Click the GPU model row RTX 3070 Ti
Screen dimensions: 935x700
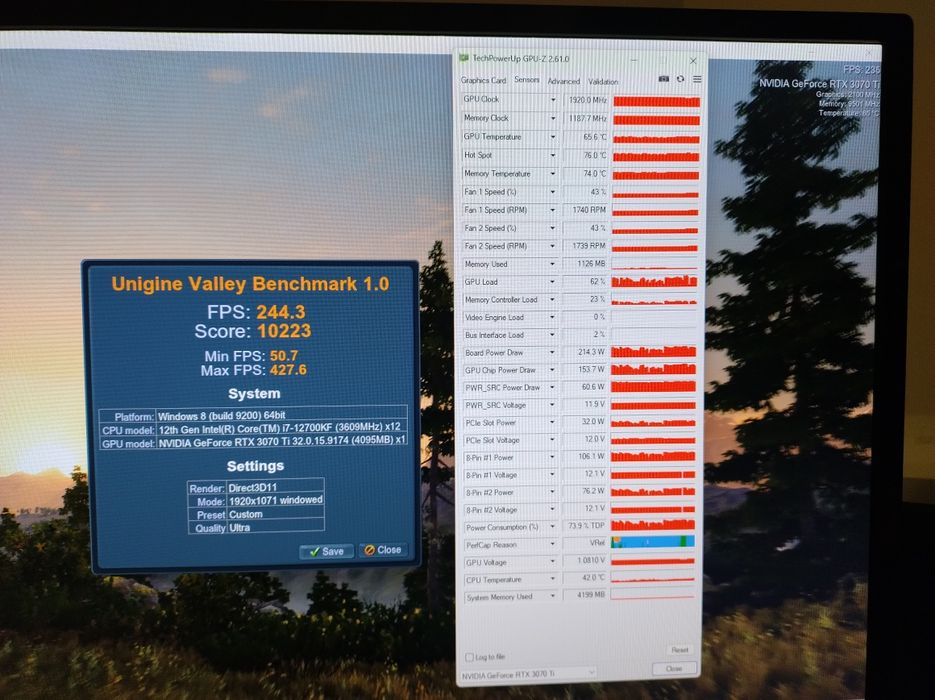click(x=253, y=443)
